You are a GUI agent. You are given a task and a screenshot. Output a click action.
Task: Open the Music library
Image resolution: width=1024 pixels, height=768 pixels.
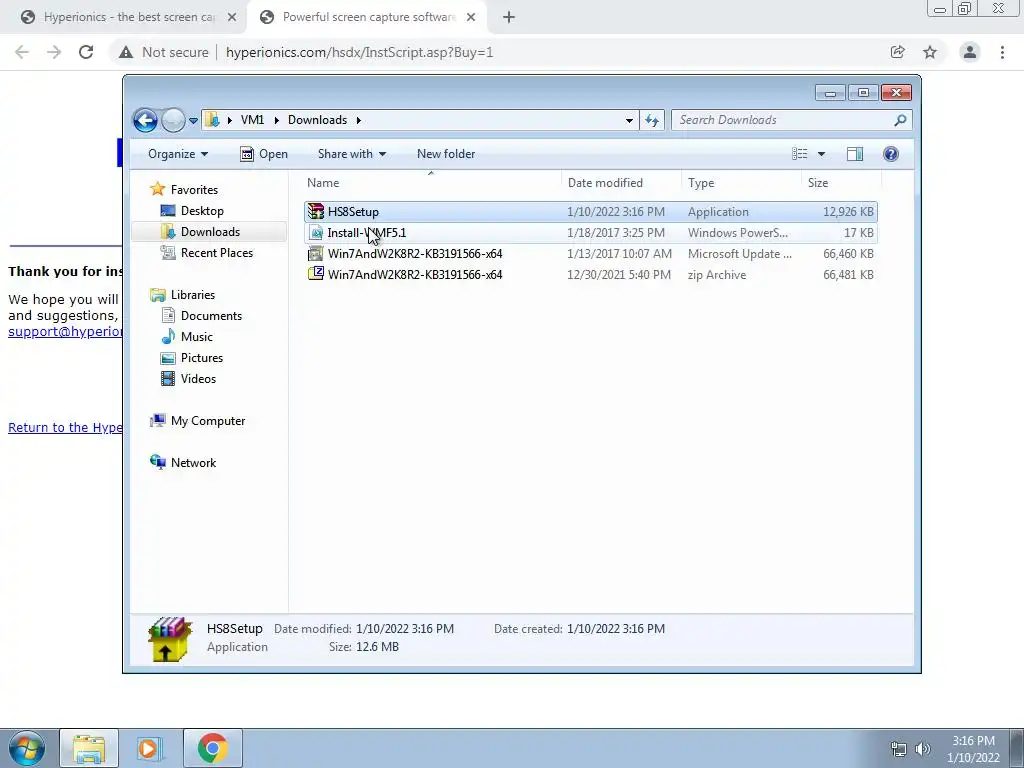197,337
